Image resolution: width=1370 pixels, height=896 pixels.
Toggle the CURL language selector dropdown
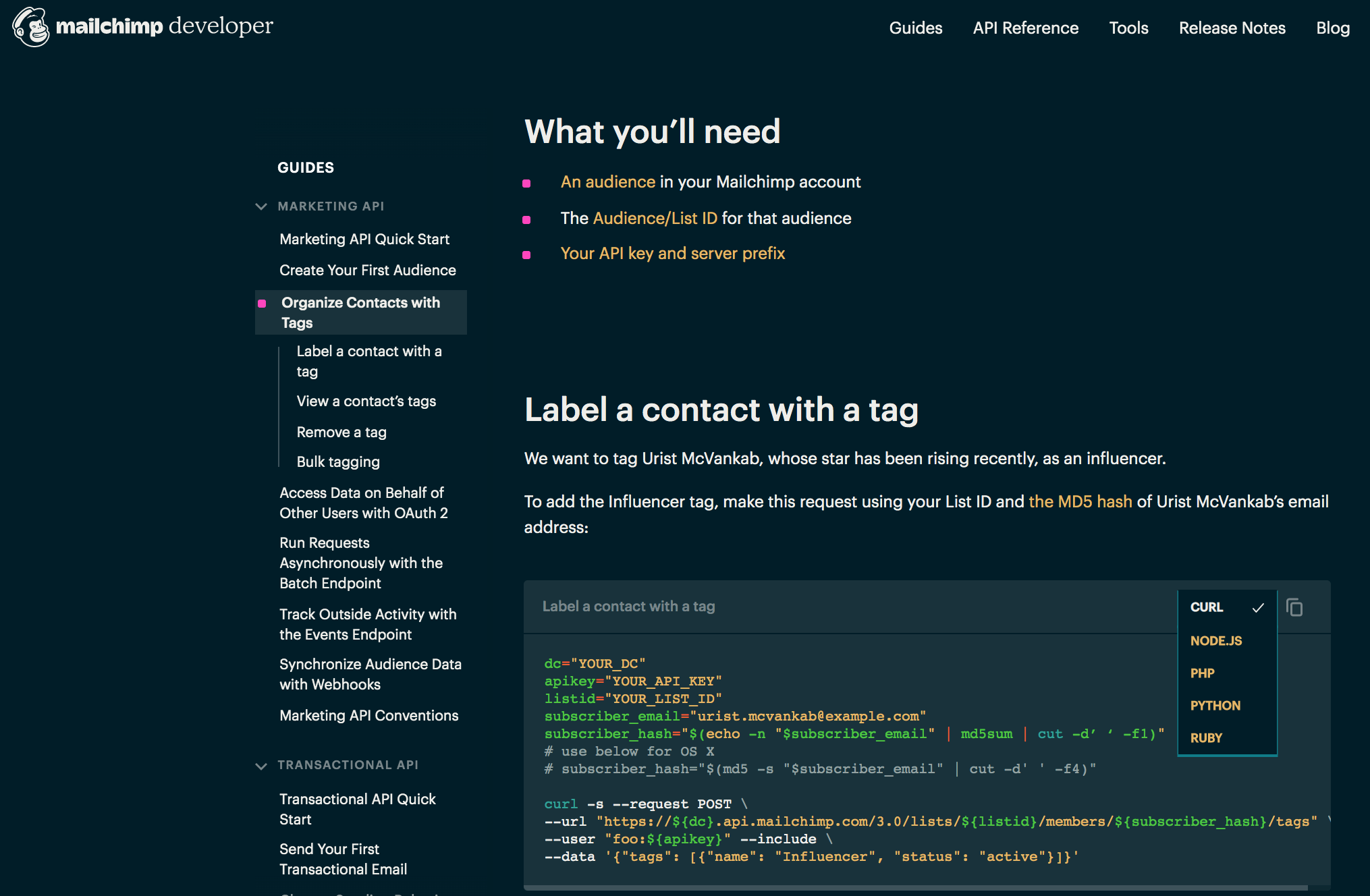[x=1223, y=607]
